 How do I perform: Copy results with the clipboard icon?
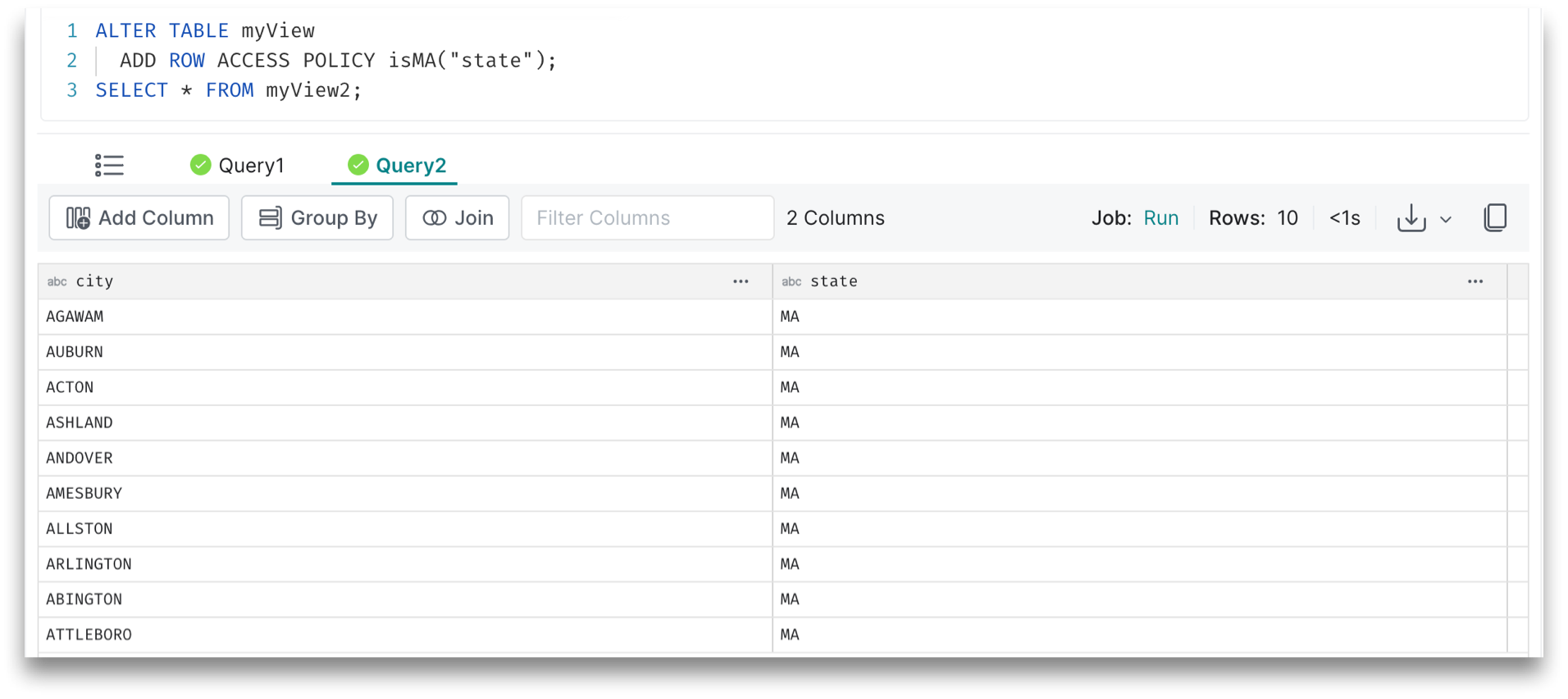tap(1495, 217)
